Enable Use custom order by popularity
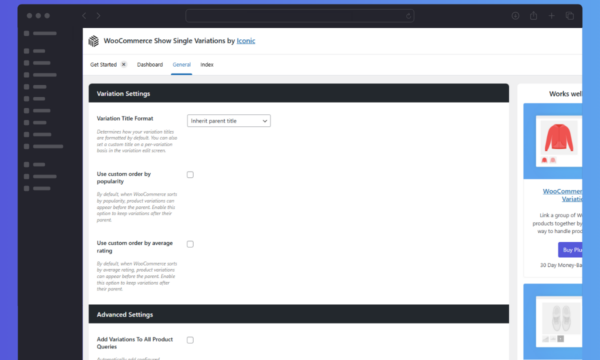 pos(190,175)
